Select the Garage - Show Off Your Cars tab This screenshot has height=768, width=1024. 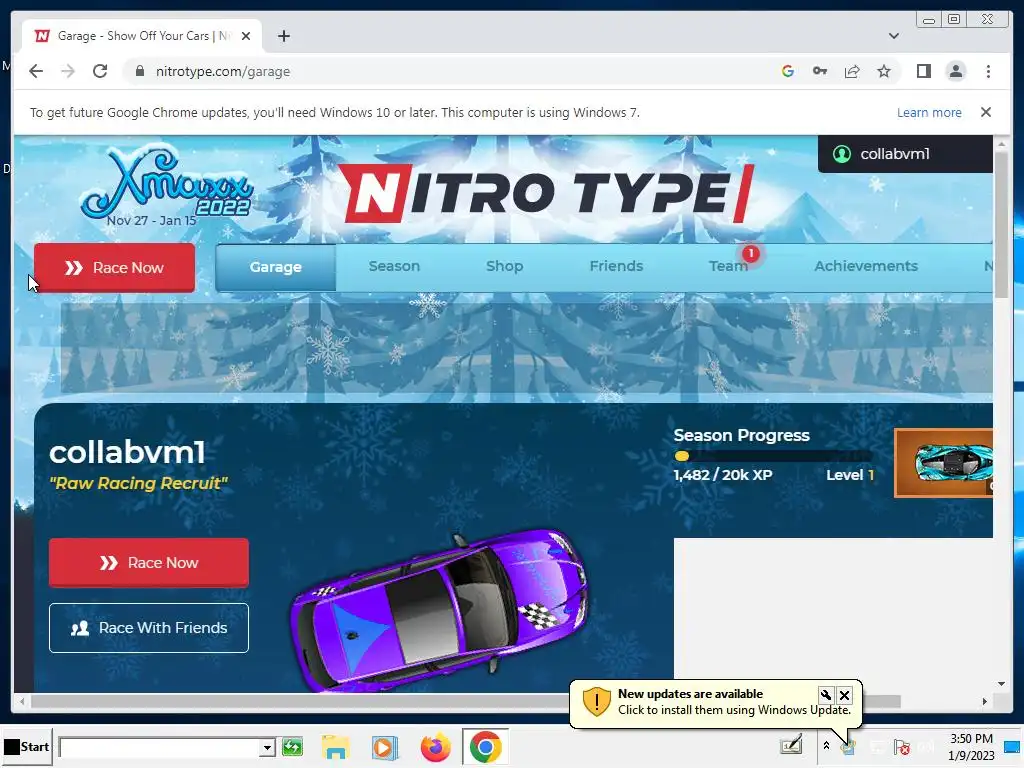[x=142, y=36]
